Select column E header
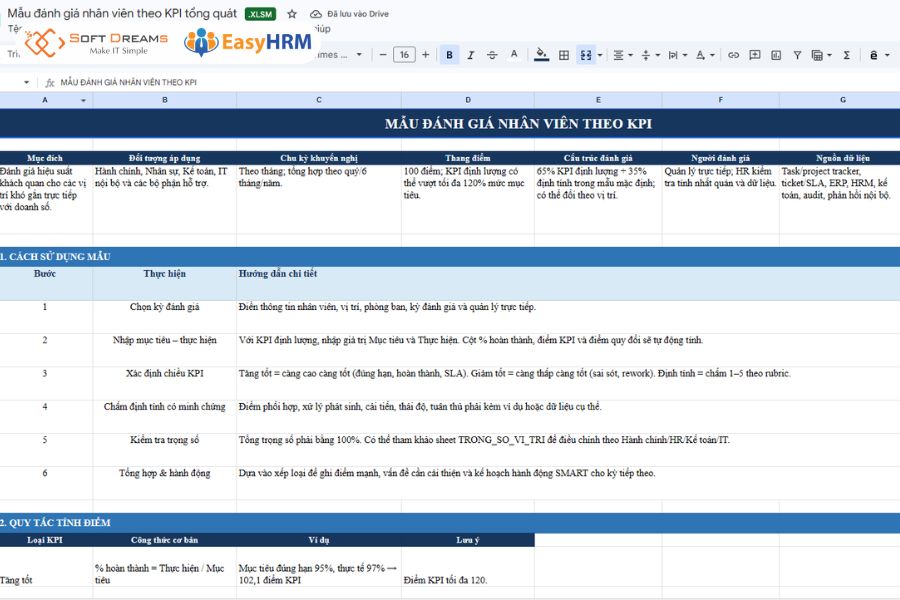900x600 pixels. (x=598, y=100)
